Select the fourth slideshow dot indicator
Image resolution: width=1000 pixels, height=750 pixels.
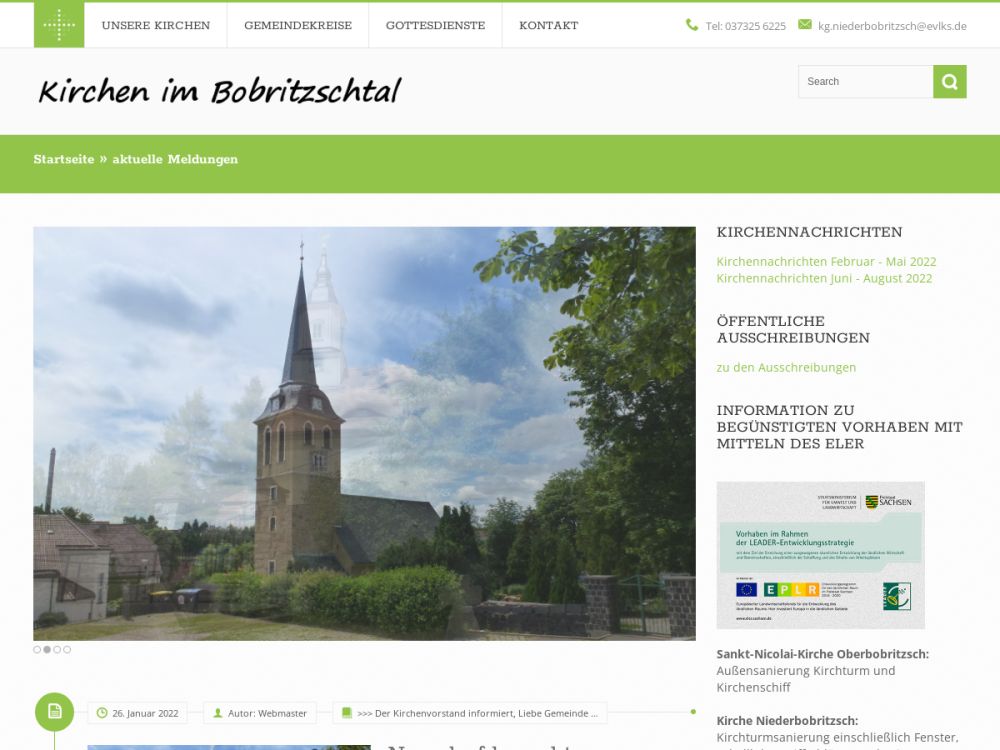pyautogui.click(x=67, y=650)
